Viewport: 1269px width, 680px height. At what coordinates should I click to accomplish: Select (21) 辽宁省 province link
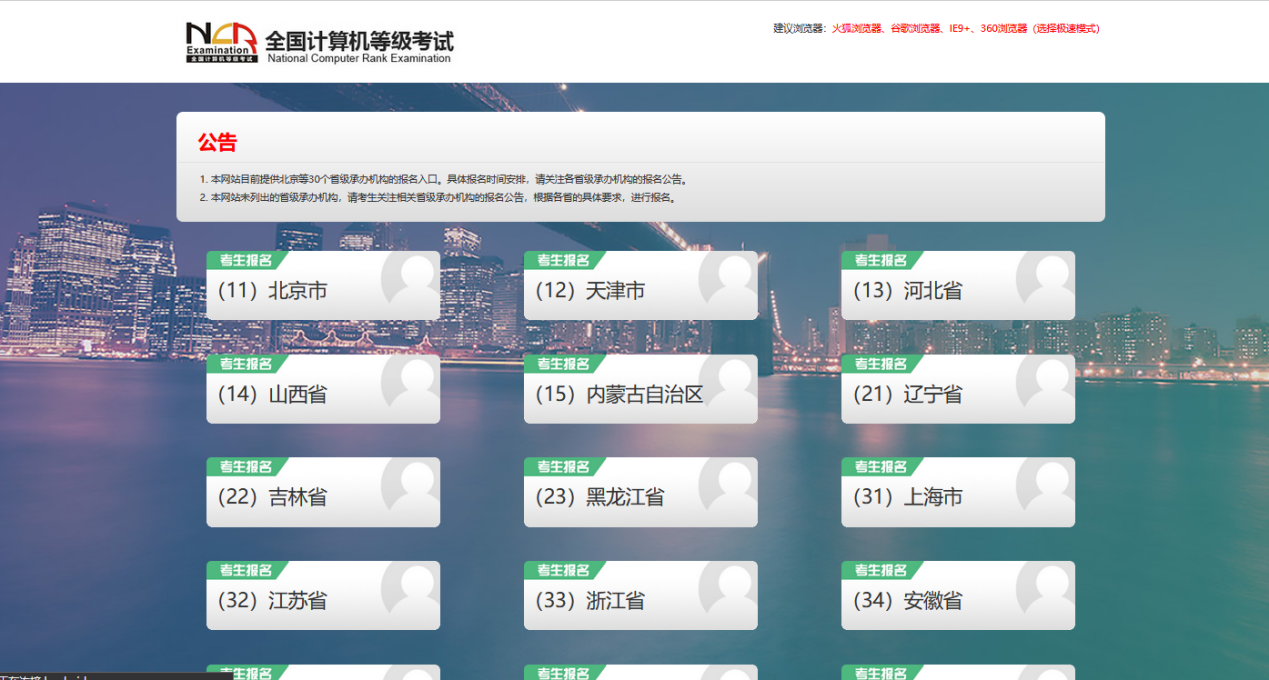(x=907, y=394)
